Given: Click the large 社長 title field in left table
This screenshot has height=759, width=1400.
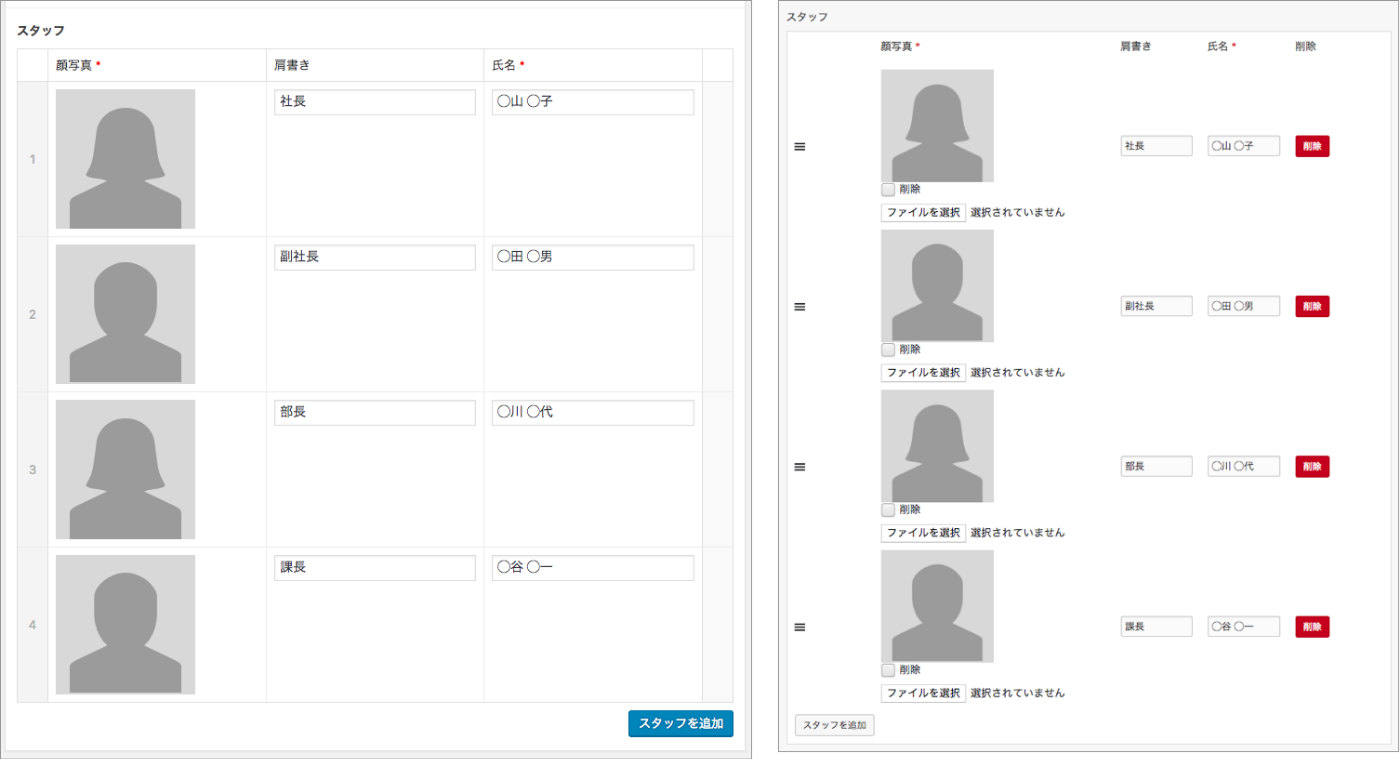Looking at the screenshot, I should [375, 102].
